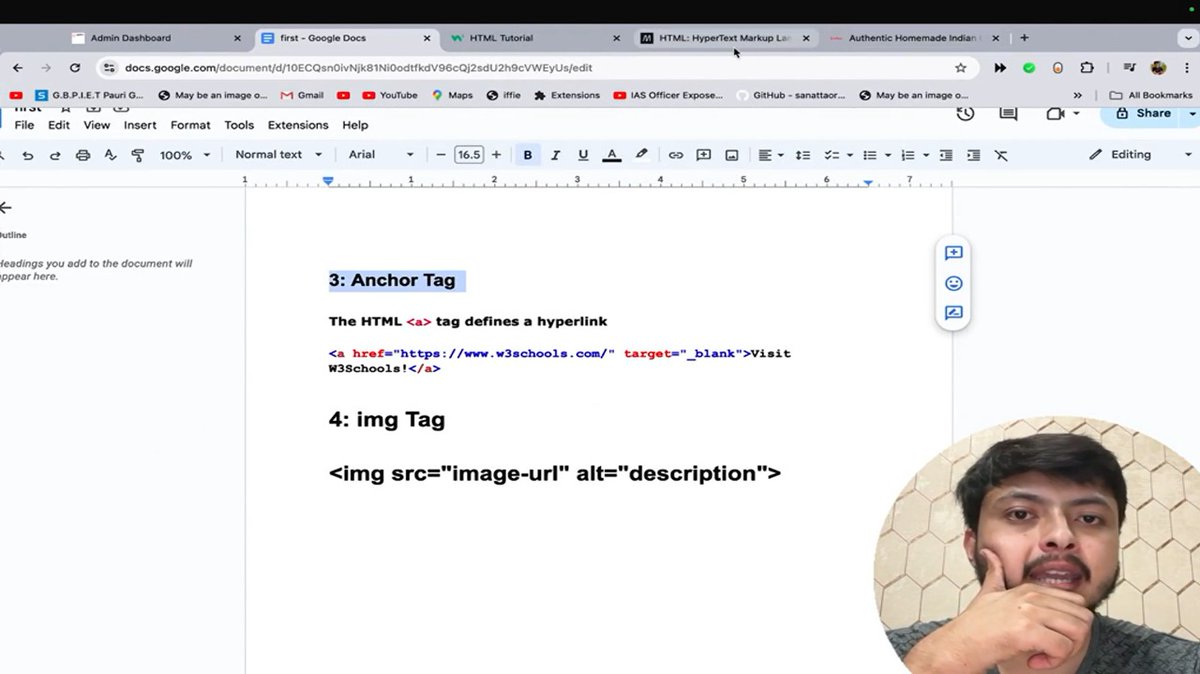The image size is (1200, 674).
Task: Open the Arial font dropdown
Action: click(381, 155)
